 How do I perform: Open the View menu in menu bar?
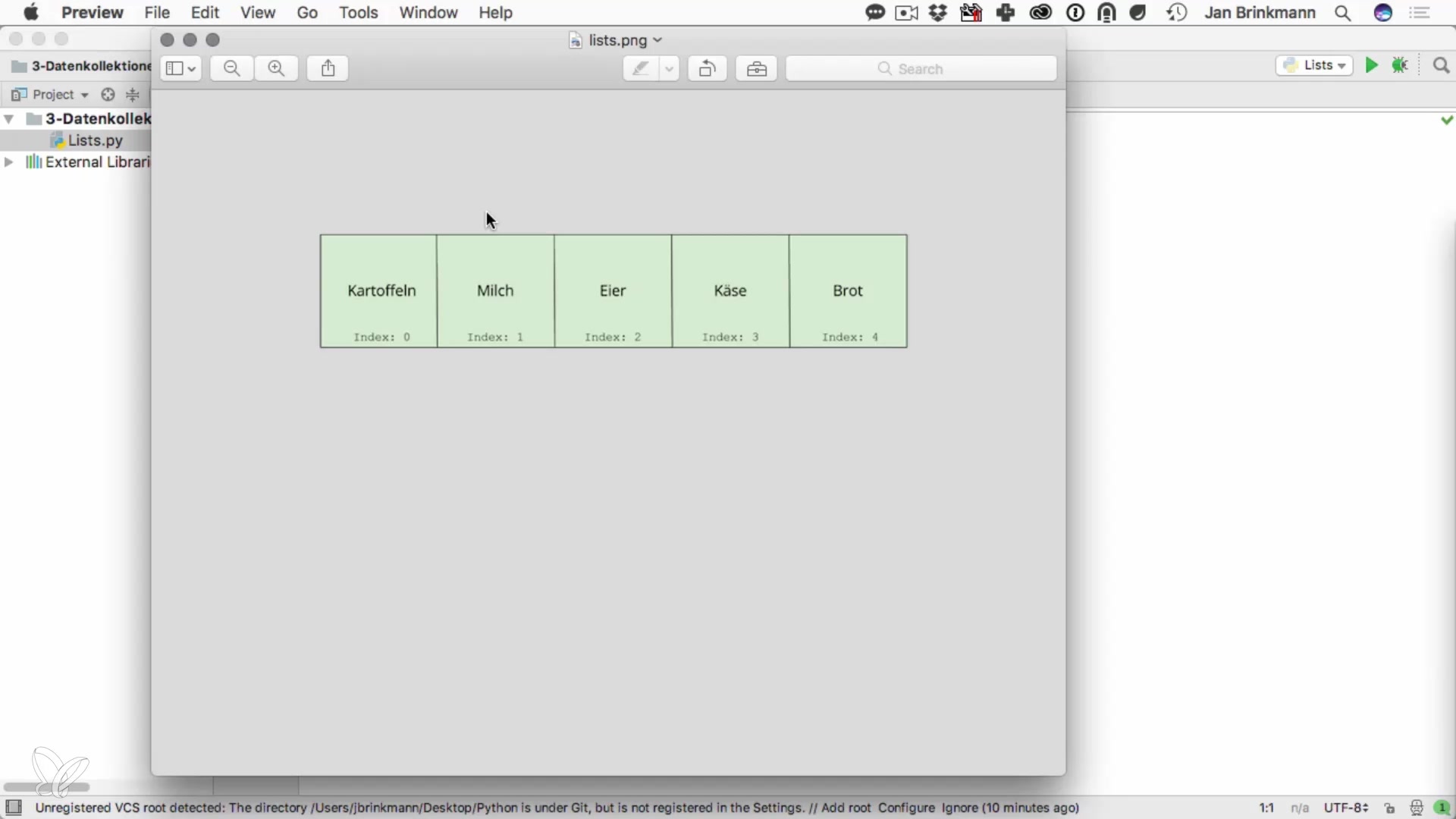(x=257, y=13)
